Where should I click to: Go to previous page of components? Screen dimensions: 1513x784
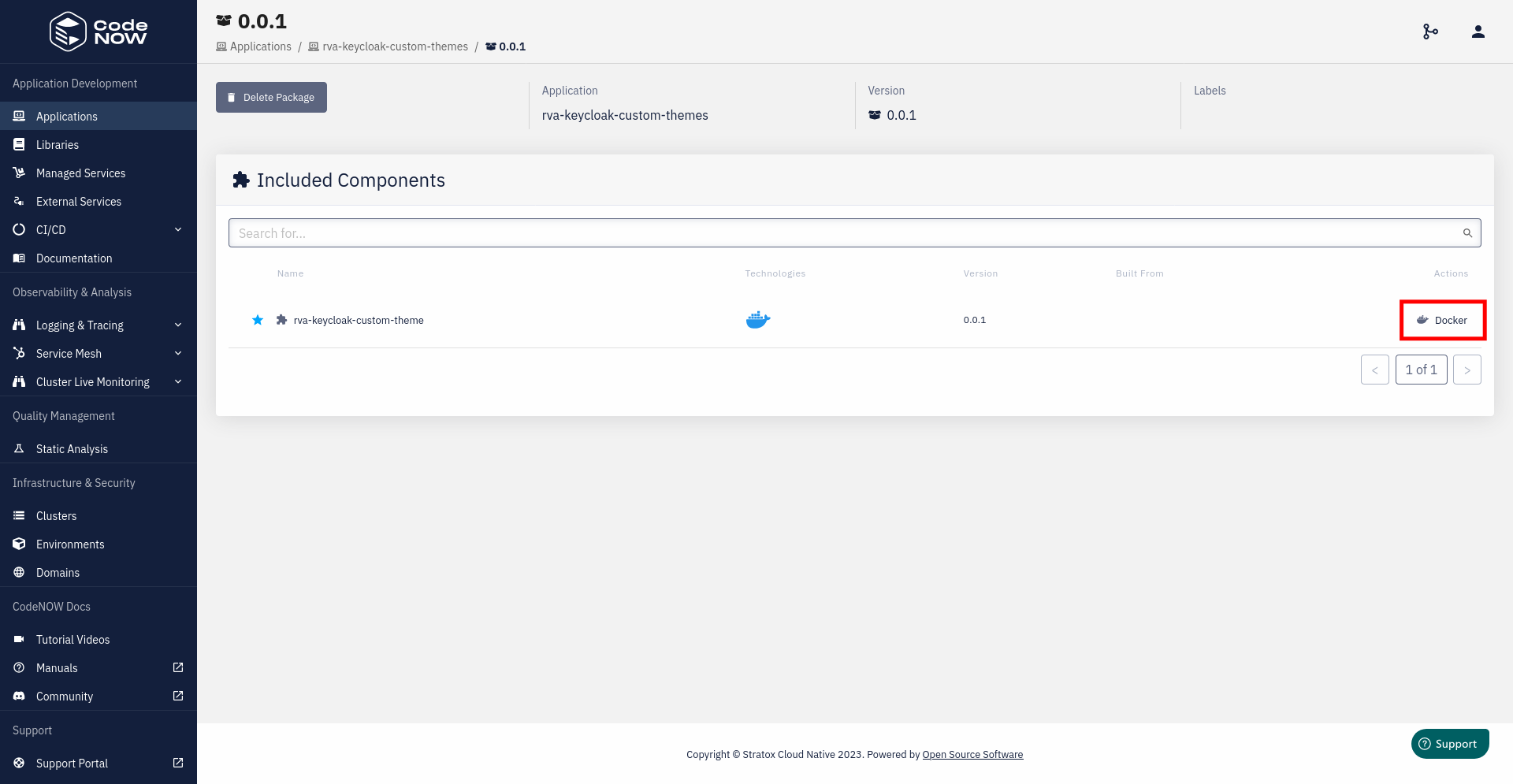coord(1374,370)
